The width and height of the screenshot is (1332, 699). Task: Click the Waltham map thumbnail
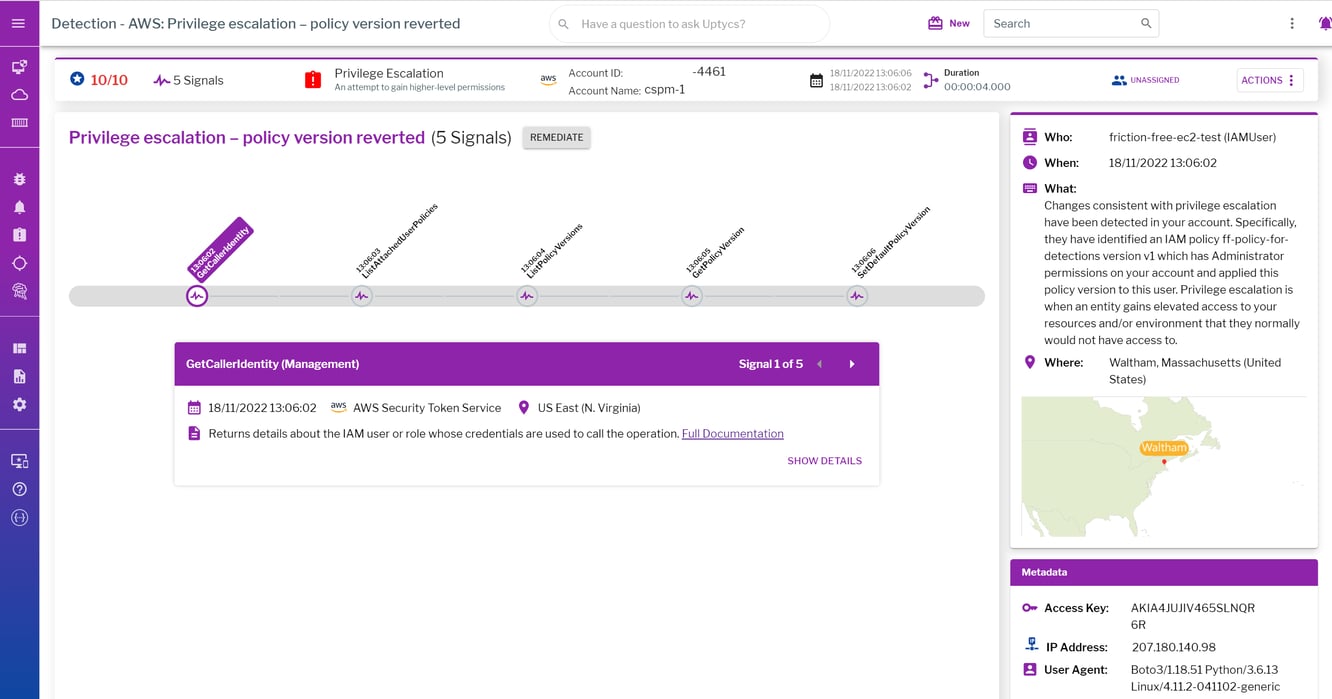pos(1163,467)
